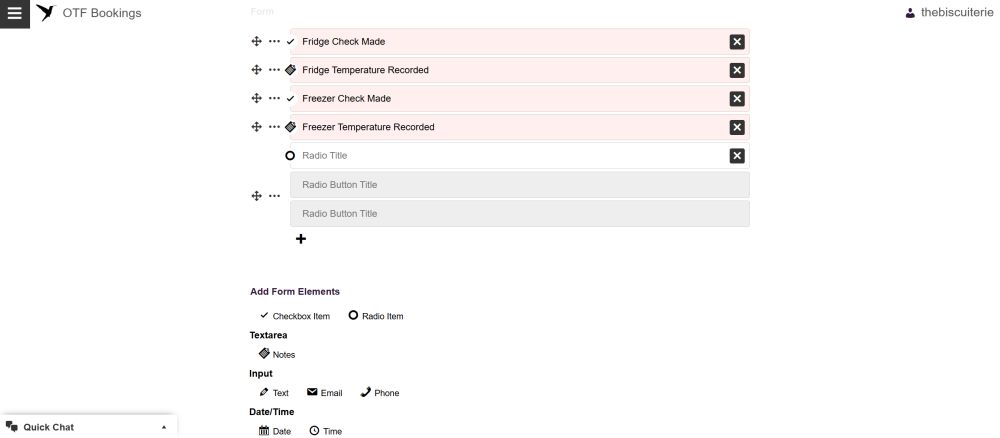The width and height of the screenshot is (1000, 438).
Task: Open the hamburger main menu
Action: point(15,13)
